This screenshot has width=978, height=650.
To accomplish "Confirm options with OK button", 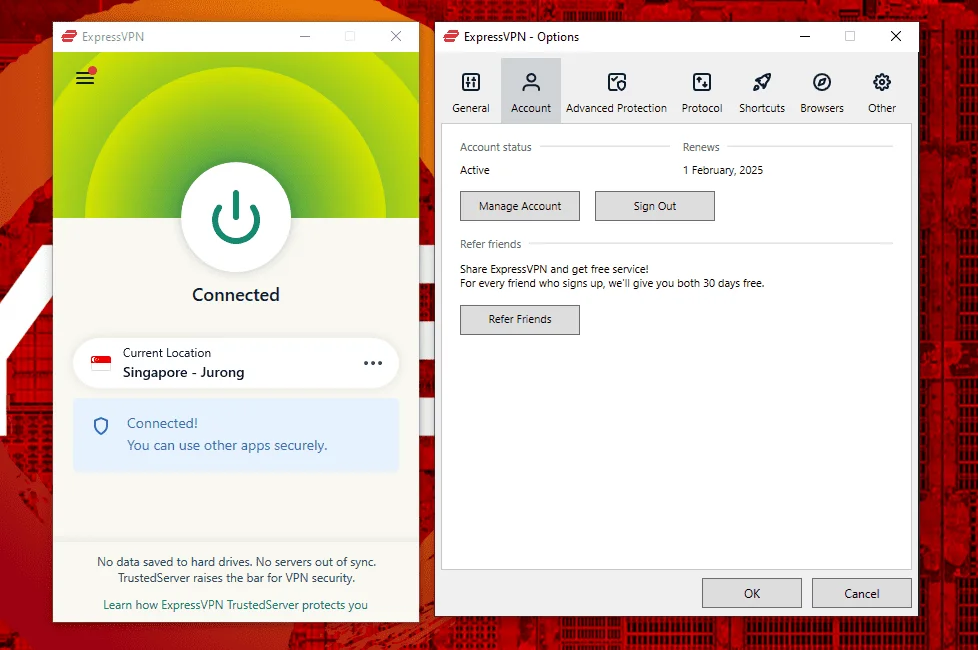I will click(x=752, y=593).
